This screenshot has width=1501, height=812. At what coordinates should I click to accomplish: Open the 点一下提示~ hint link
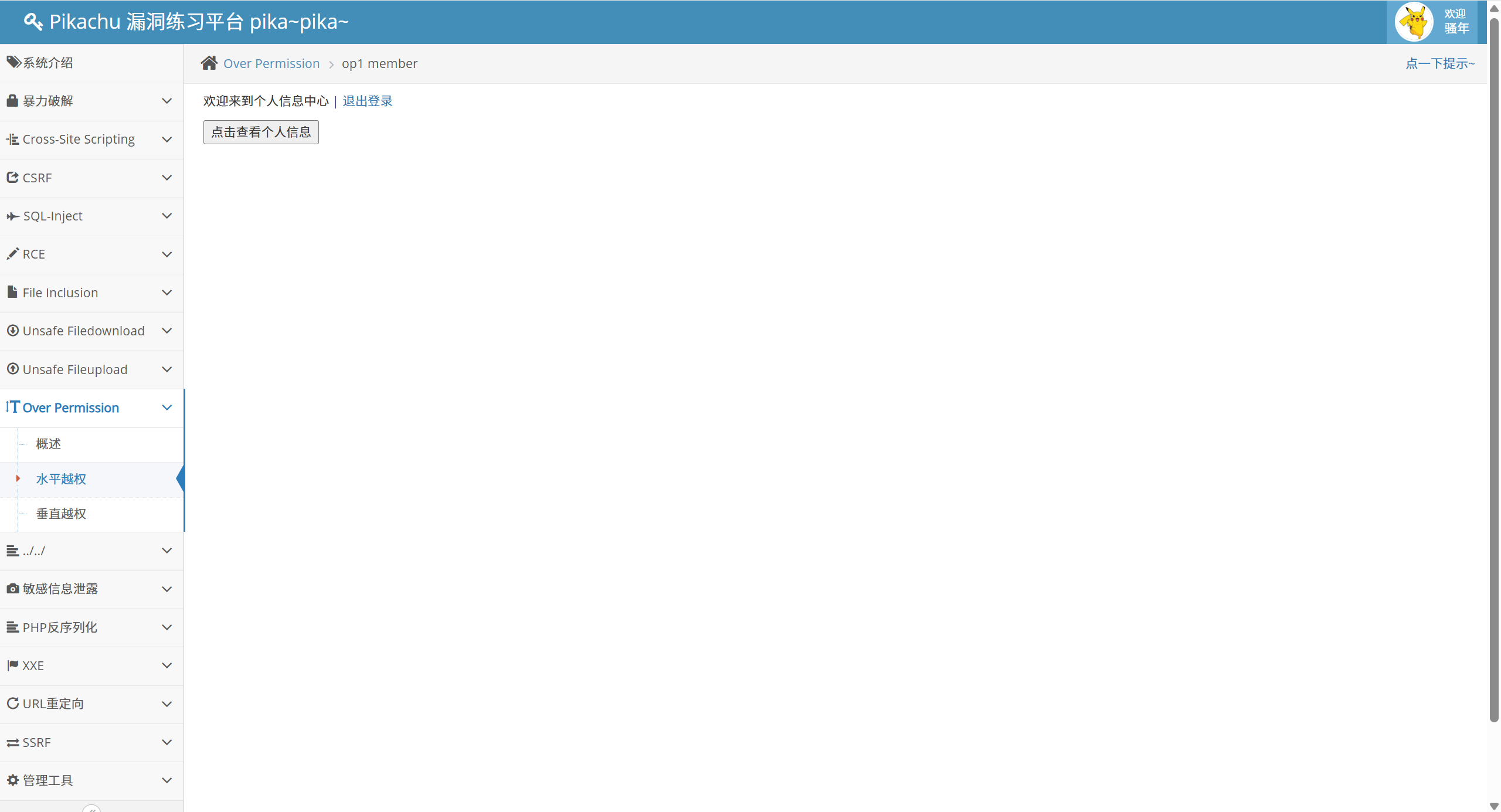coord(1440,63)
